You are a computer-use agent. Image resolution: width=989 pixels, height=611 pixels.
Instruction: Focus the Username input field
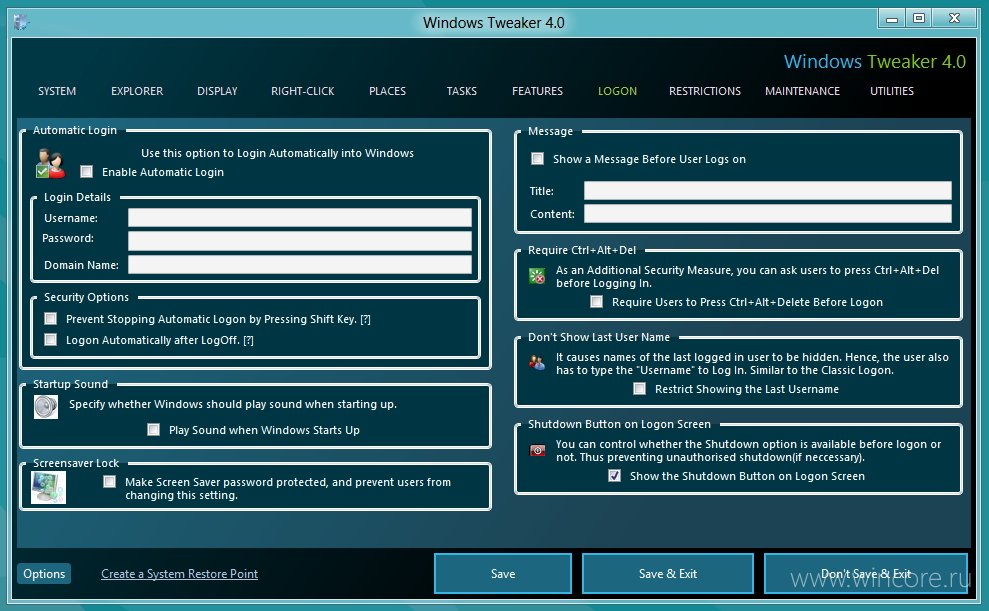point(300,218)
